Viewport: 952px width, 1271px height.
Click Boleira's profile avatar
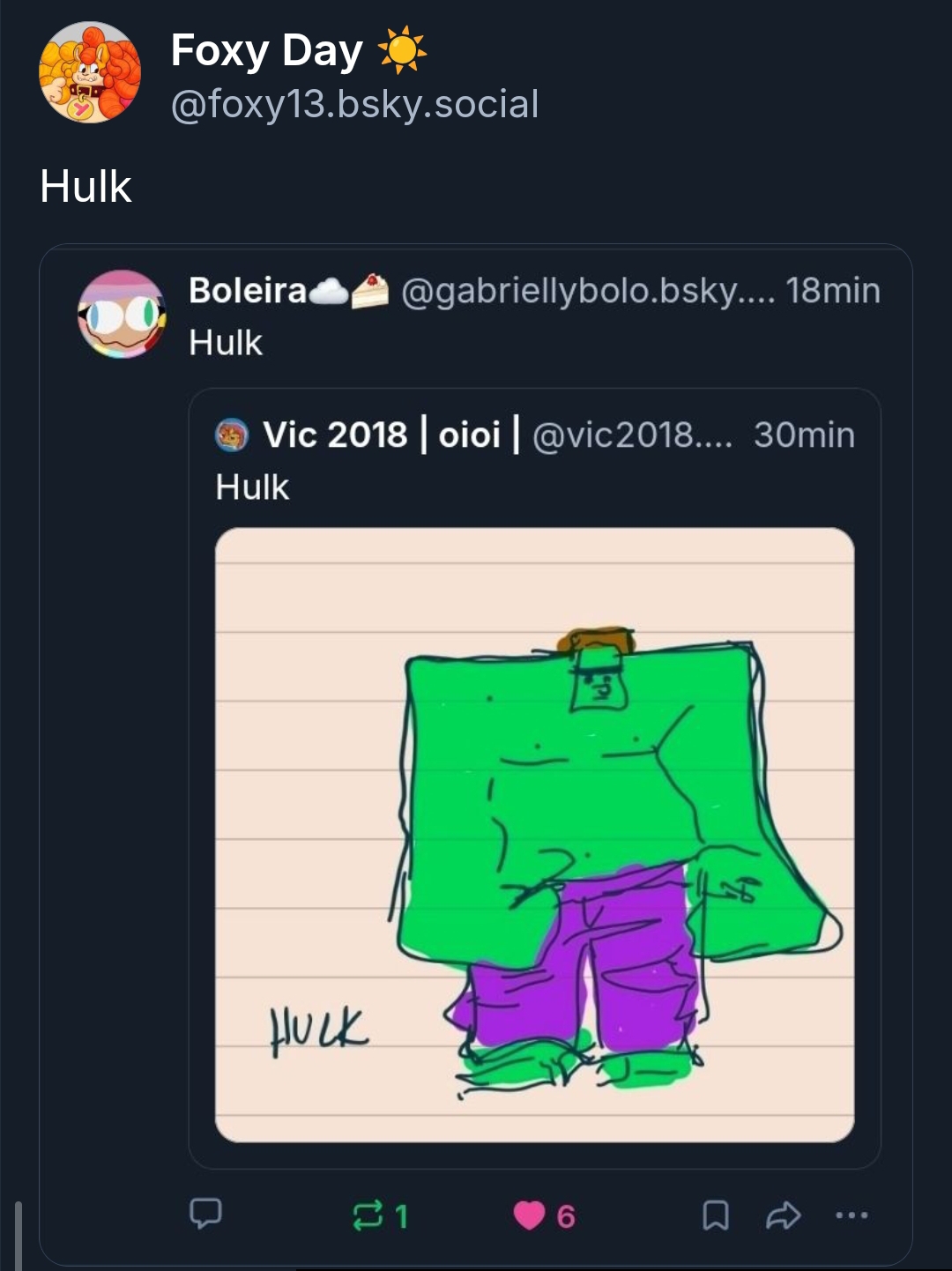(122, 314)
